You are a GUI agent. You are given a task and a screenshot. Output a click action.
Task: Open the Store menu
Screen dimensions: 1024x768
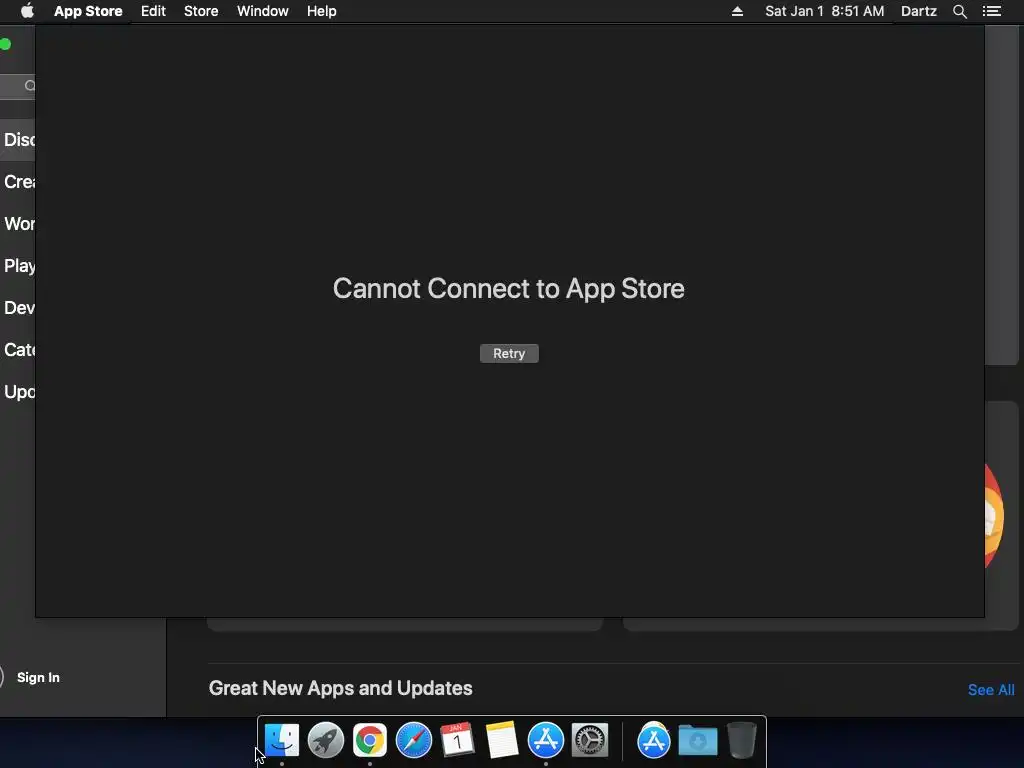point(201,11)
